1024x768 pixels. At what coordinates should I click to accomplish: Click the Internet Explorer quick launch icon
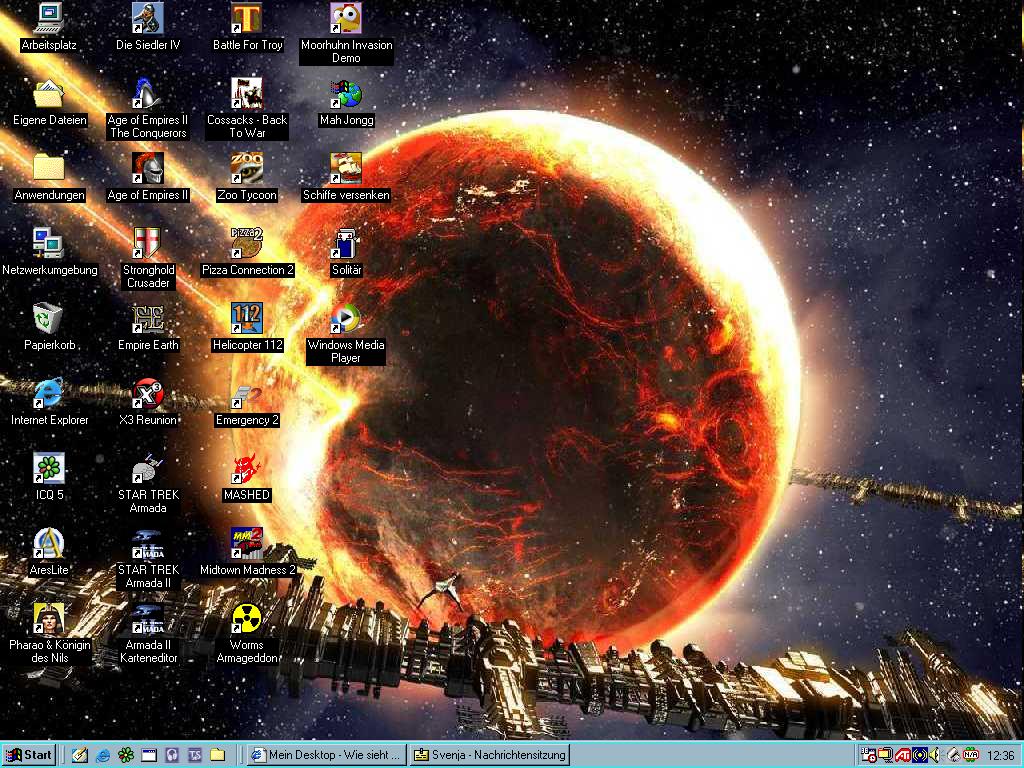[103, 755]
